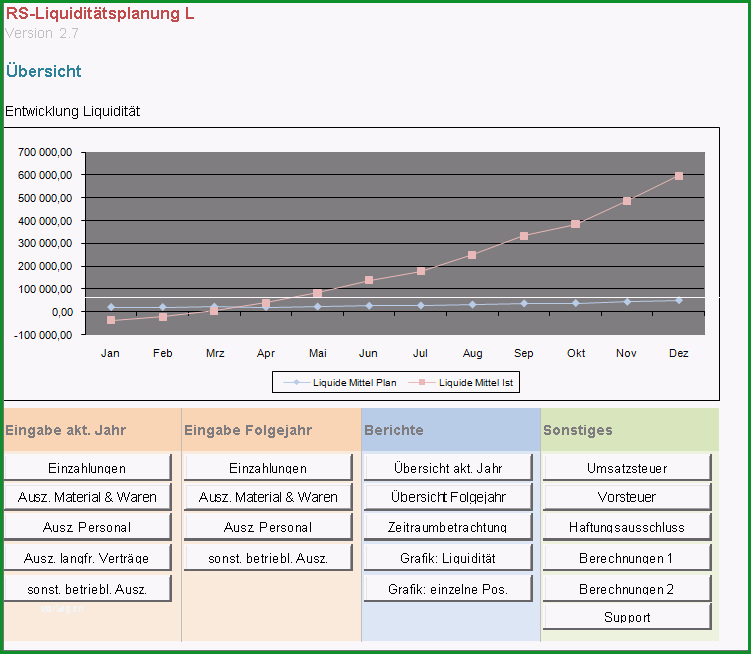Click the Jun marker of Liquide Mittel Ist

(x=369, y=280)
